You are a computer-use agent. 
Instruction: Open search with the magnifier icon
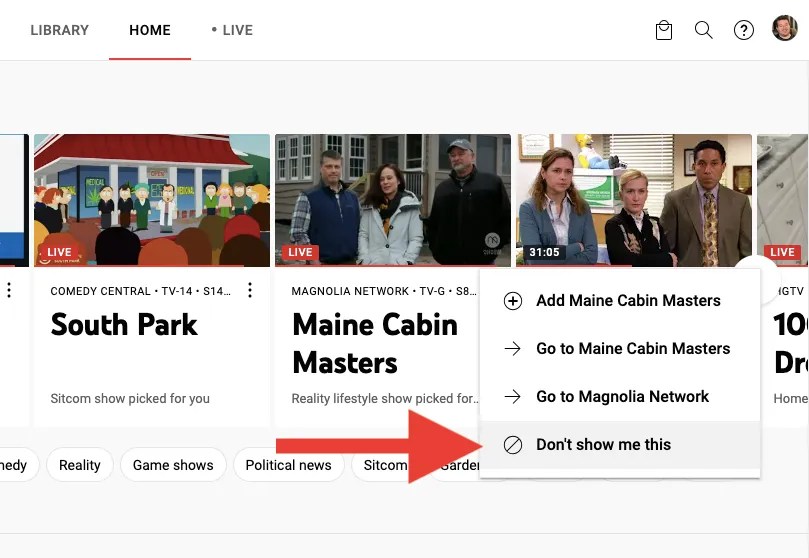click(703, 30)
